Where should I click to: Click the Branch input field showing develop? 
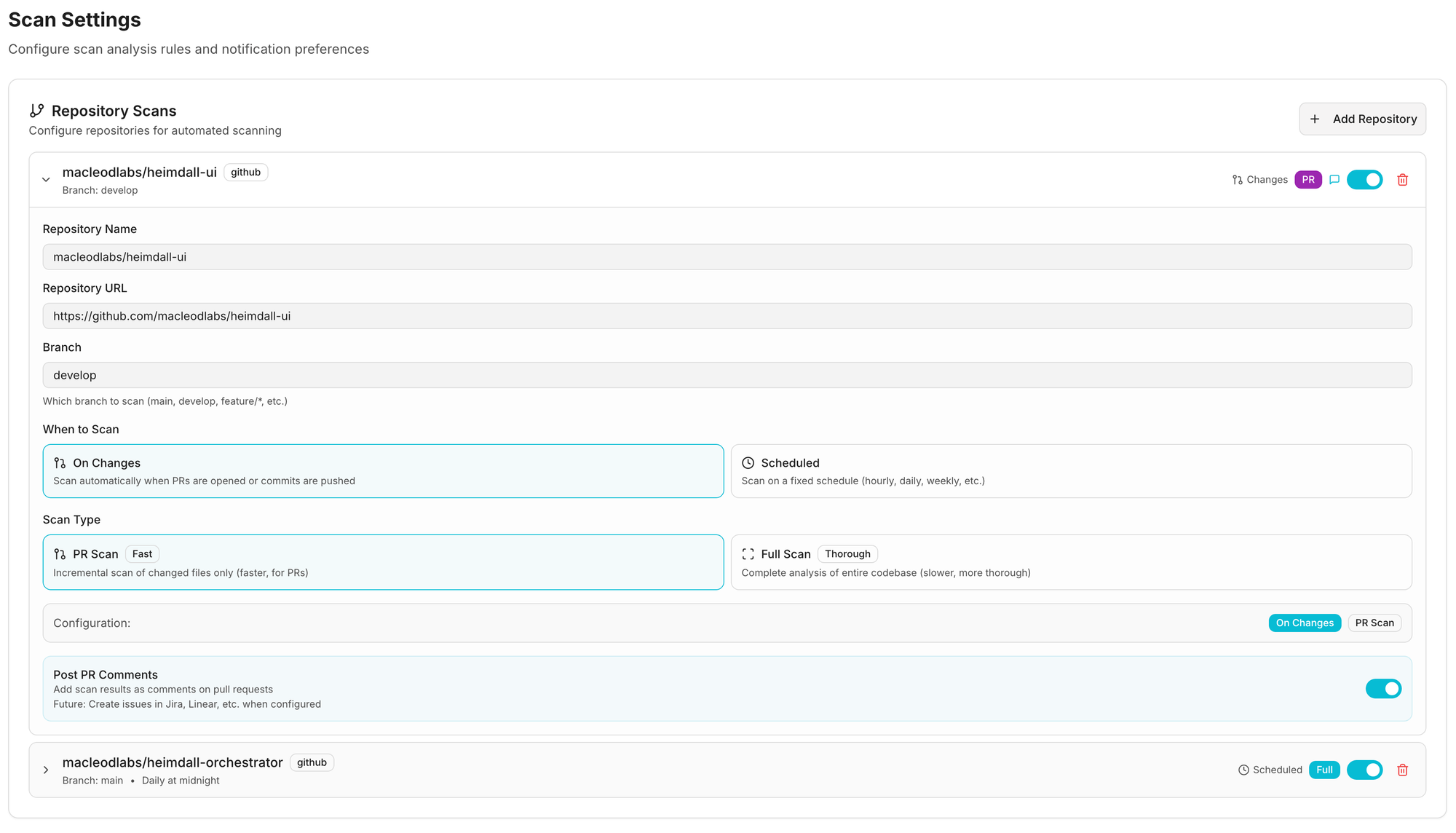pyautogui.click(x=727, y=375)
